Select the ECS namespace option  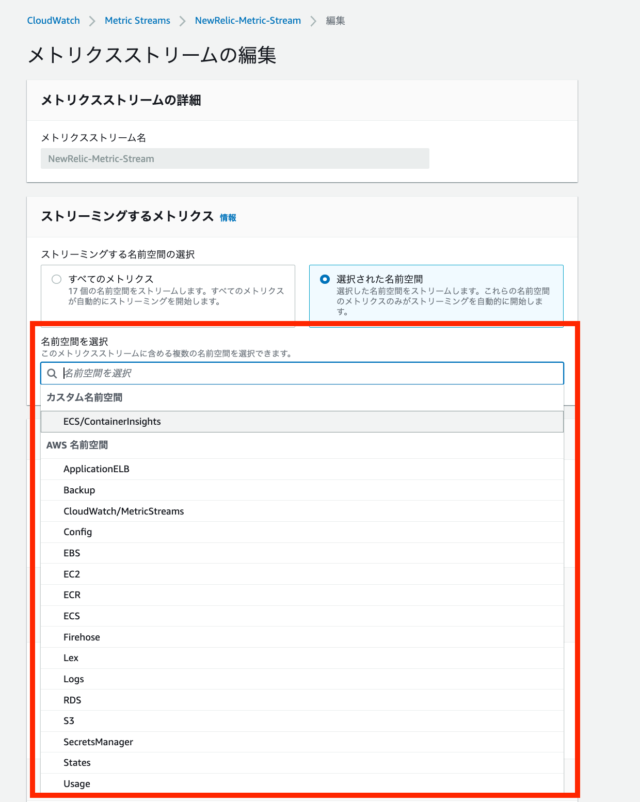[302, 616]
